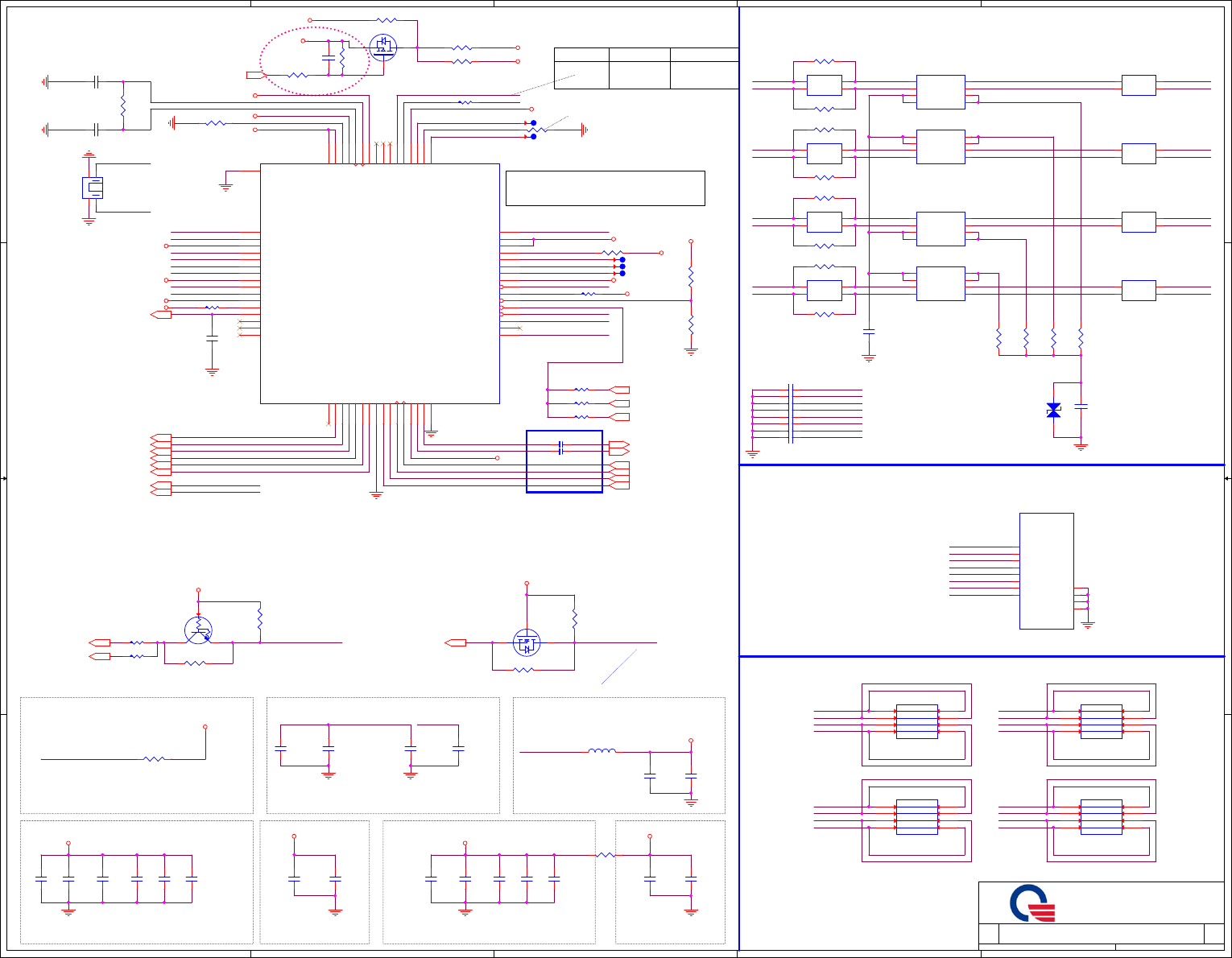Image resolution: width=1232 pixels, height=958 pixels.
Task: Click the solid blue TVS diode symbol
Action: [x=1053, y=411]
